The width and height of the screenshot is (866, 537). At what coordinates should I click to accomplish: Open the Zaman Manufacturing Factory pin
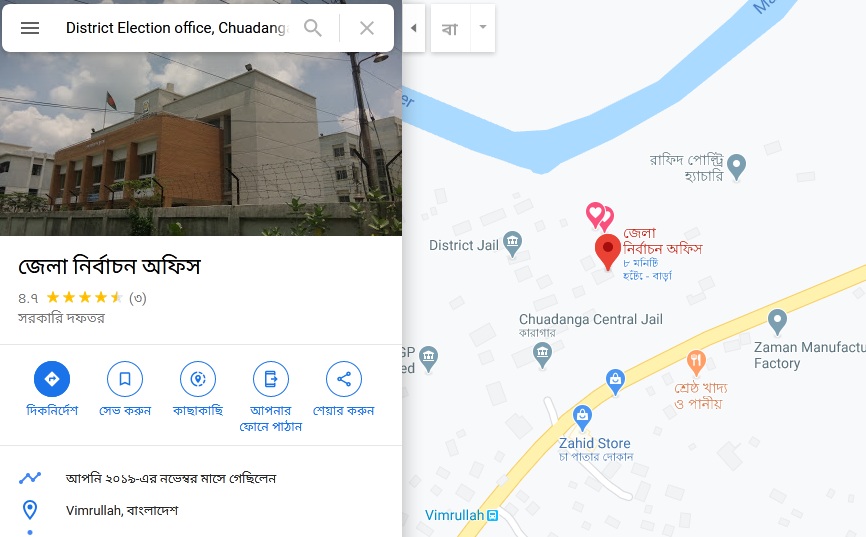(x=777, y=322)
